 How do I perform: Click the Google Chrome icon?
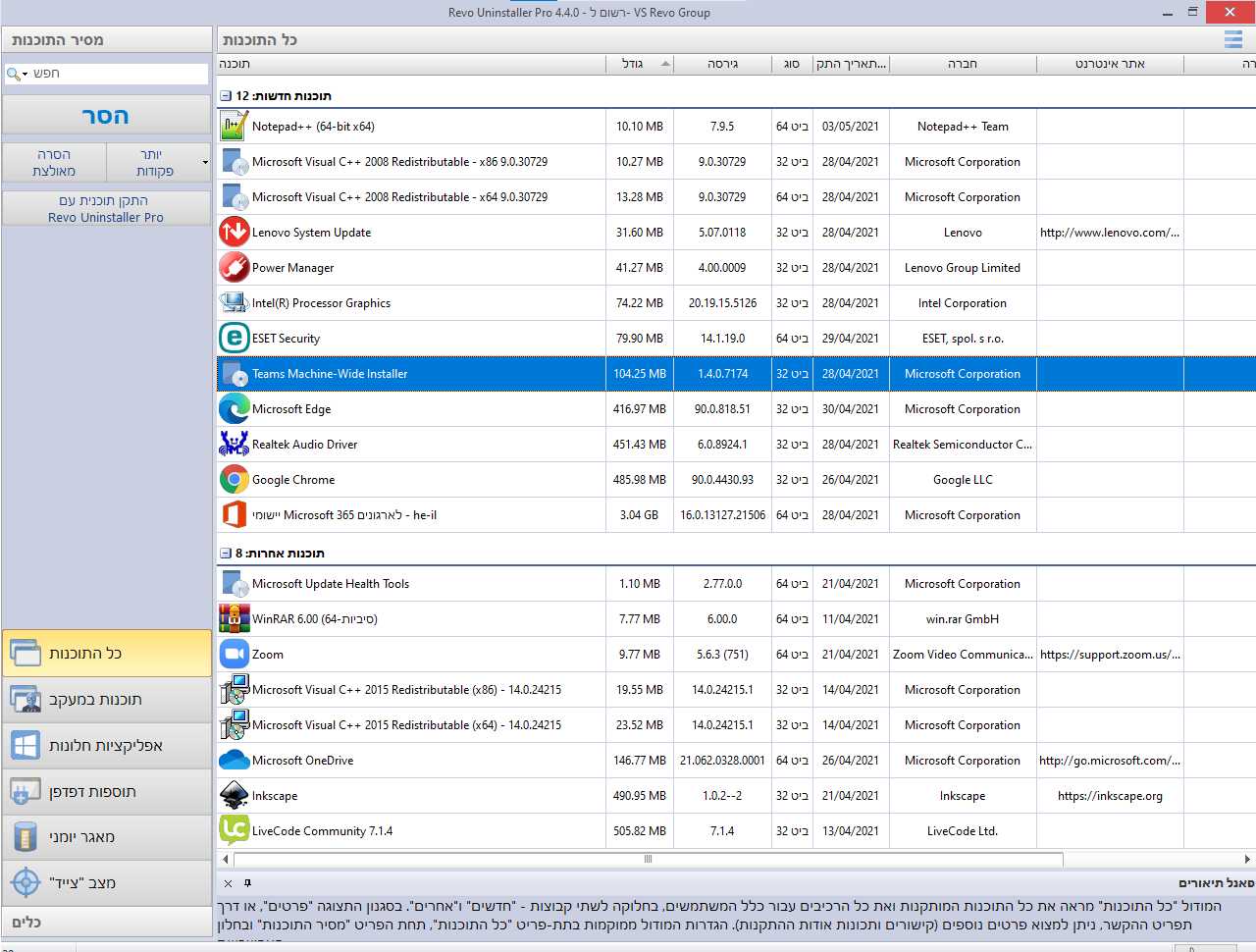[x=234, y=480]
